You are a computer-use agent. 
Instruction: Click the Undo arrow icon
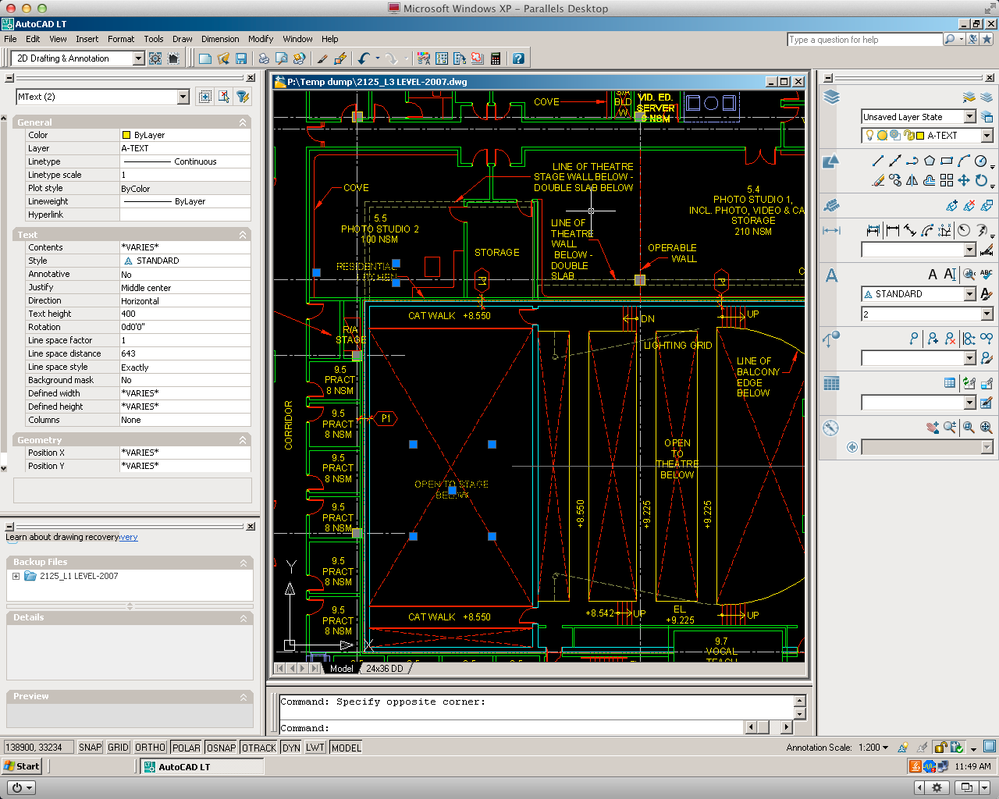coord(363,59)
